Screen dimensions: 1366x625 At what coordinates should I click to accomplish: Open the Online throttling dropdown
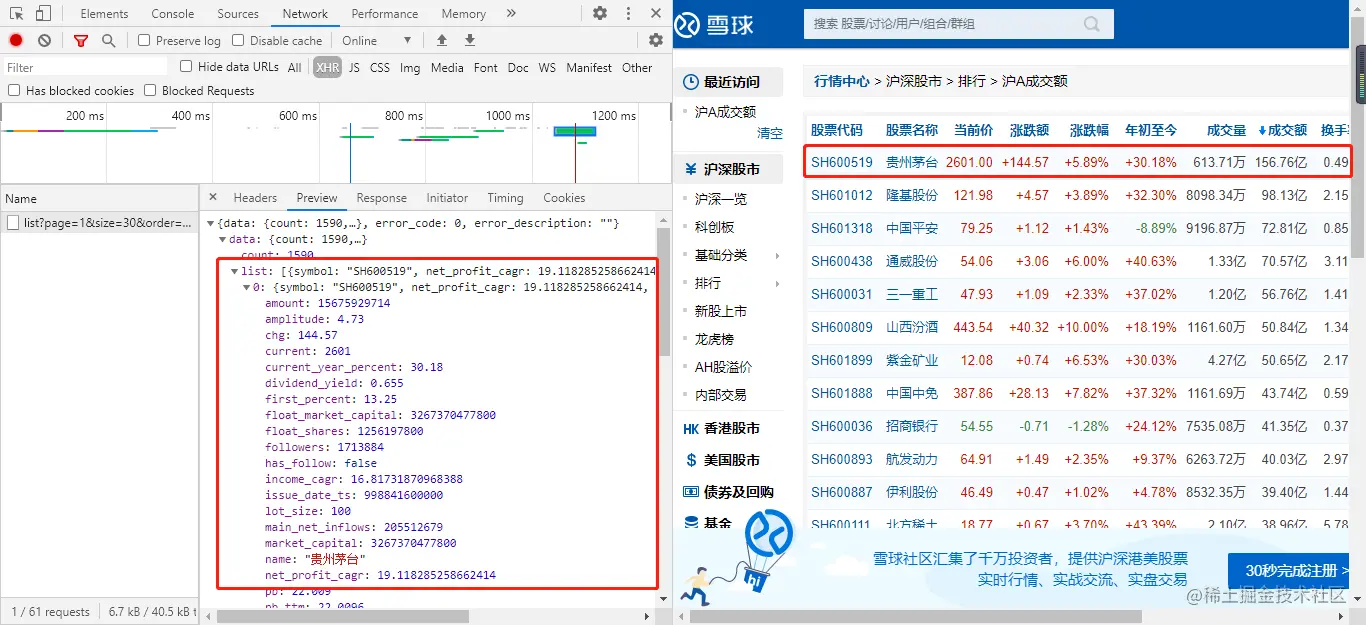[x=377, y=40]
